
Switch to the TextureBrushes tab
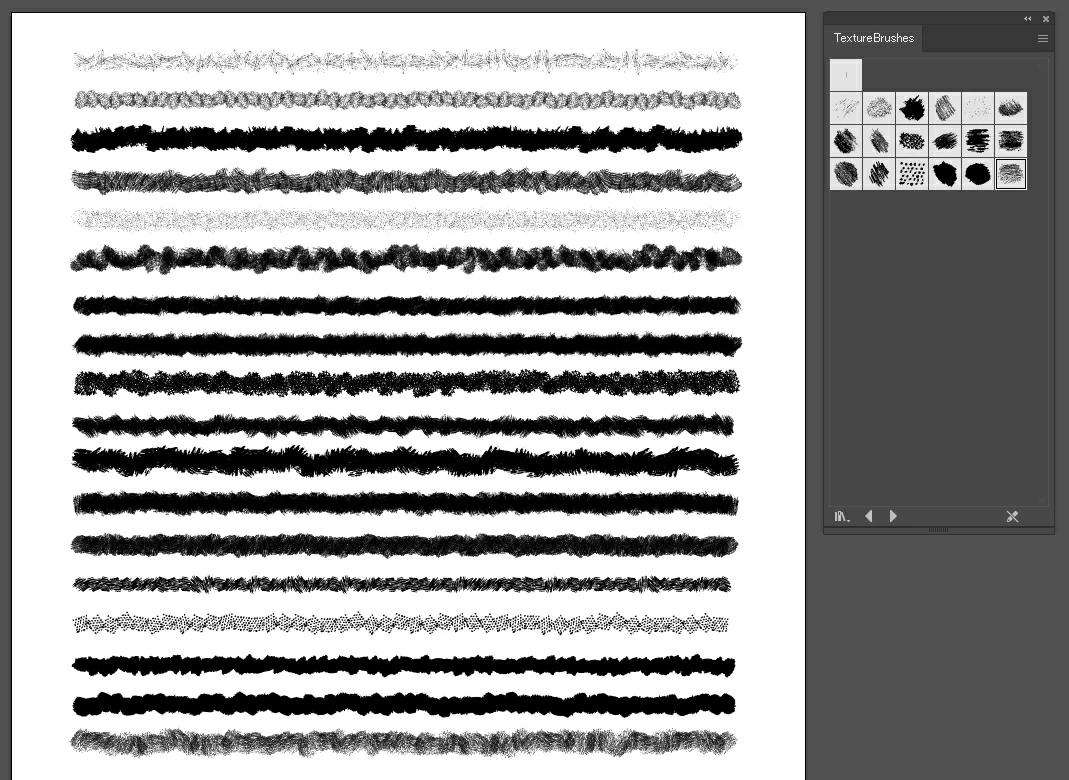point(873,38)
